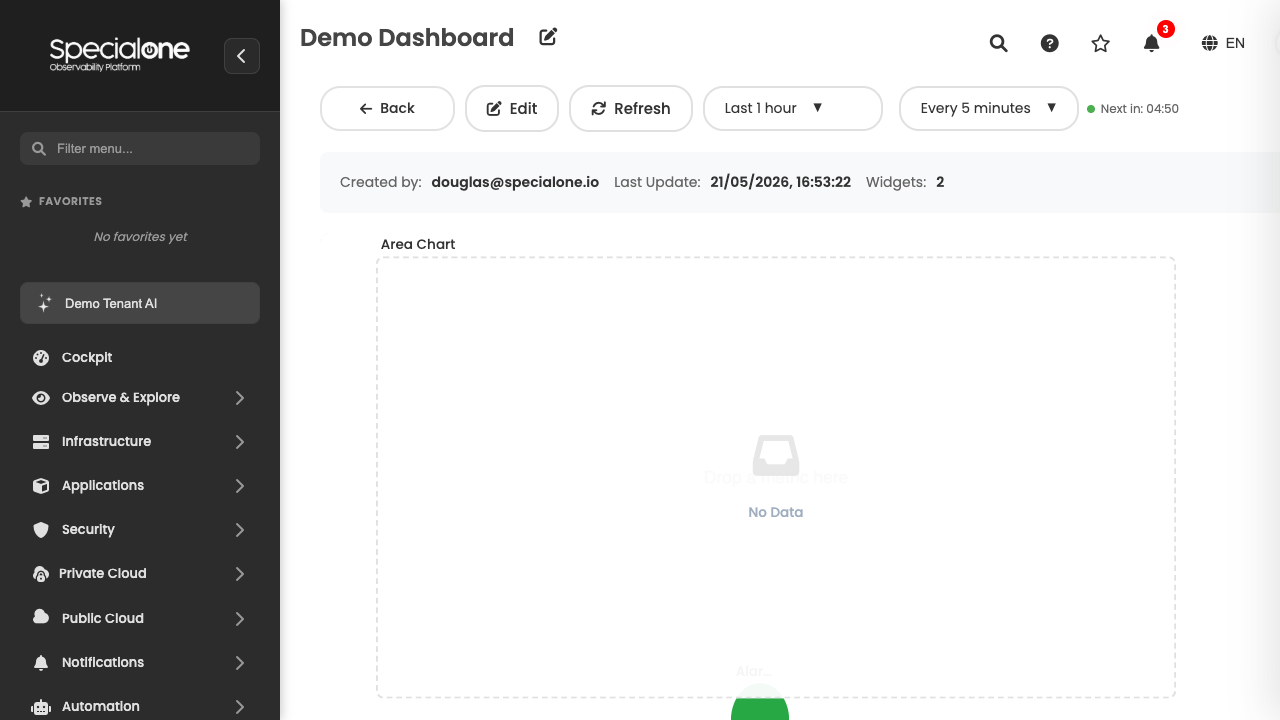Screen dimensions: 1280x720
Task: Open the Infrastructure menu item
Action: [x=140, y=441]
